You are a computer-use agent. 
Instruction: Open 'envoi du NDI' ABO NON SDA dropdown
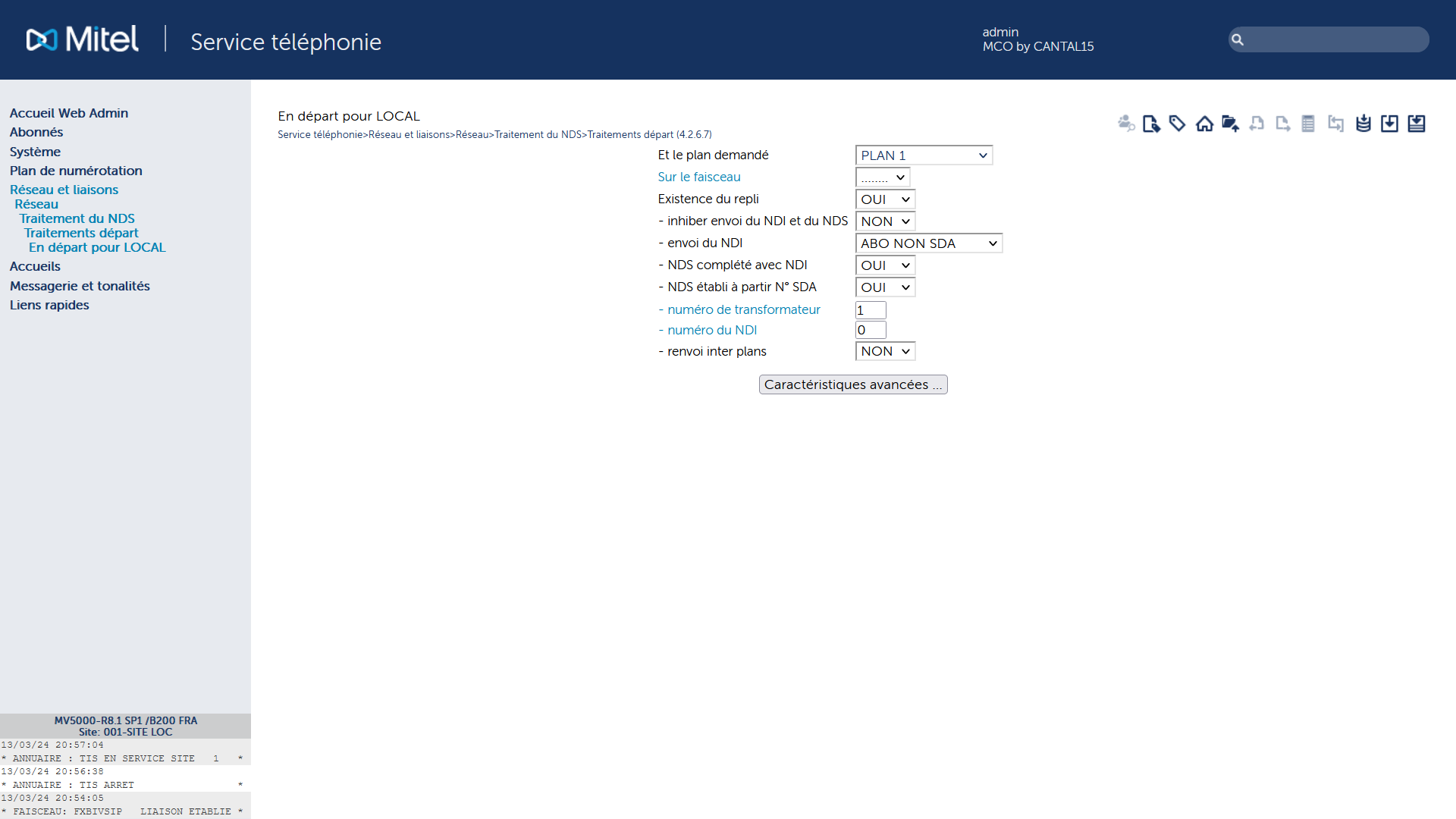pyautogui.click(x=929, y=243)
